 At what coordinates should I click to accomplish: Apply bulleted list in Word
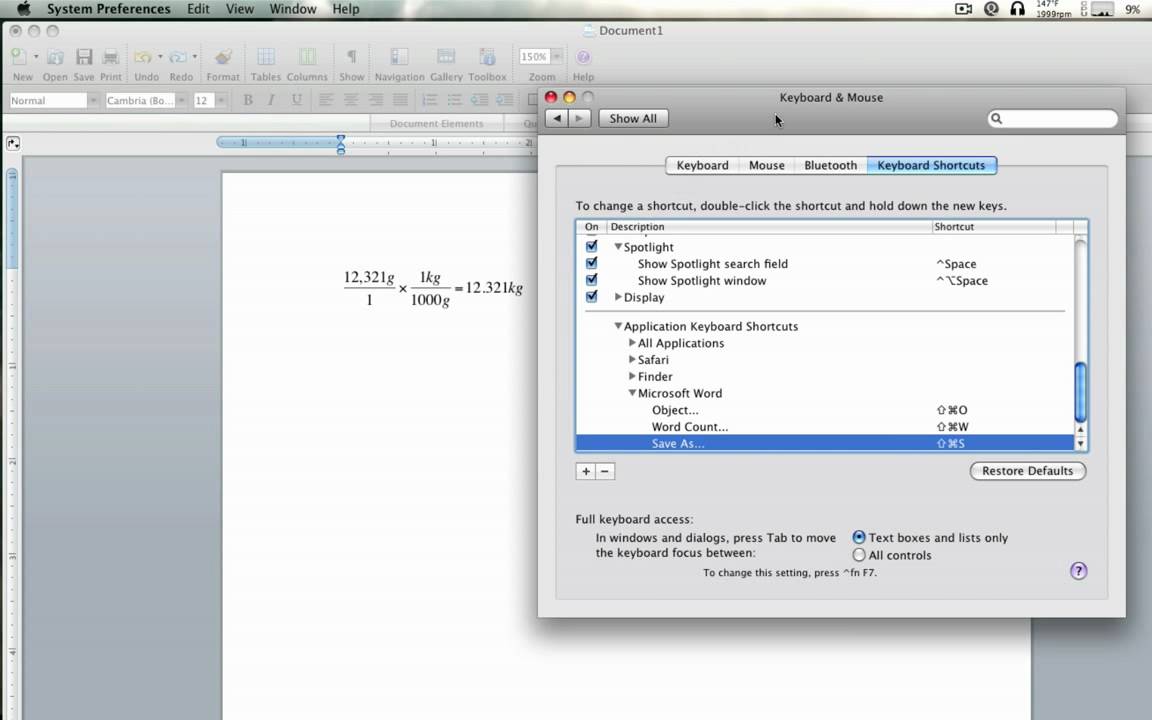pyautogui.click(x=455, y=100)
